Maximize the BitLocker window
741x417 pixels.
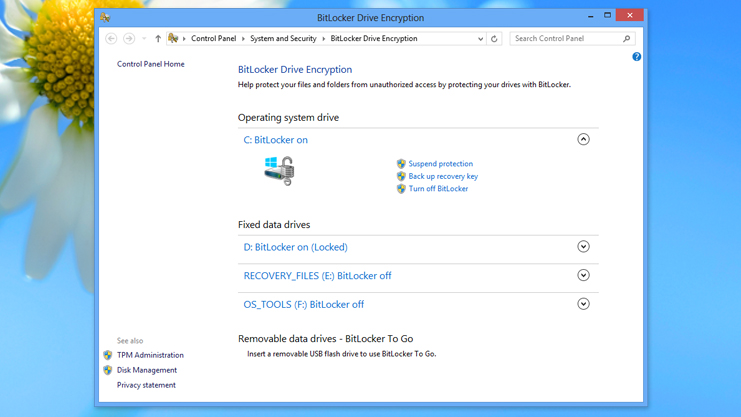(608, 16)
